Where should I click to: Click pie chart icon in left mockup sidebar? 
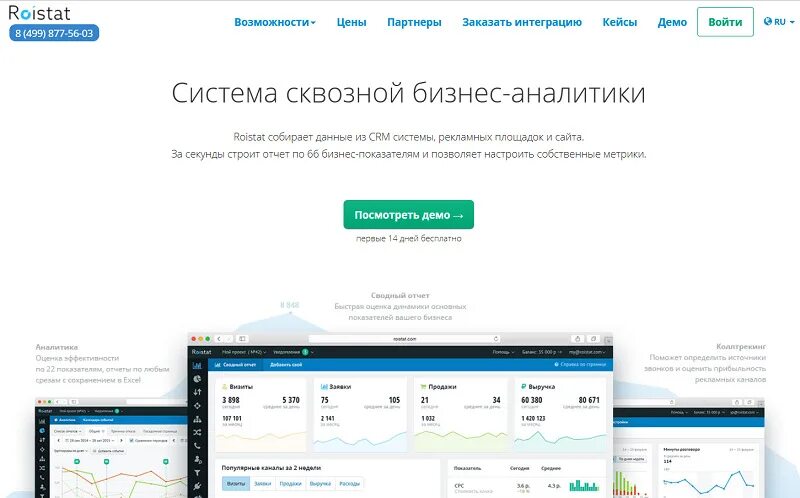point(42,431)
